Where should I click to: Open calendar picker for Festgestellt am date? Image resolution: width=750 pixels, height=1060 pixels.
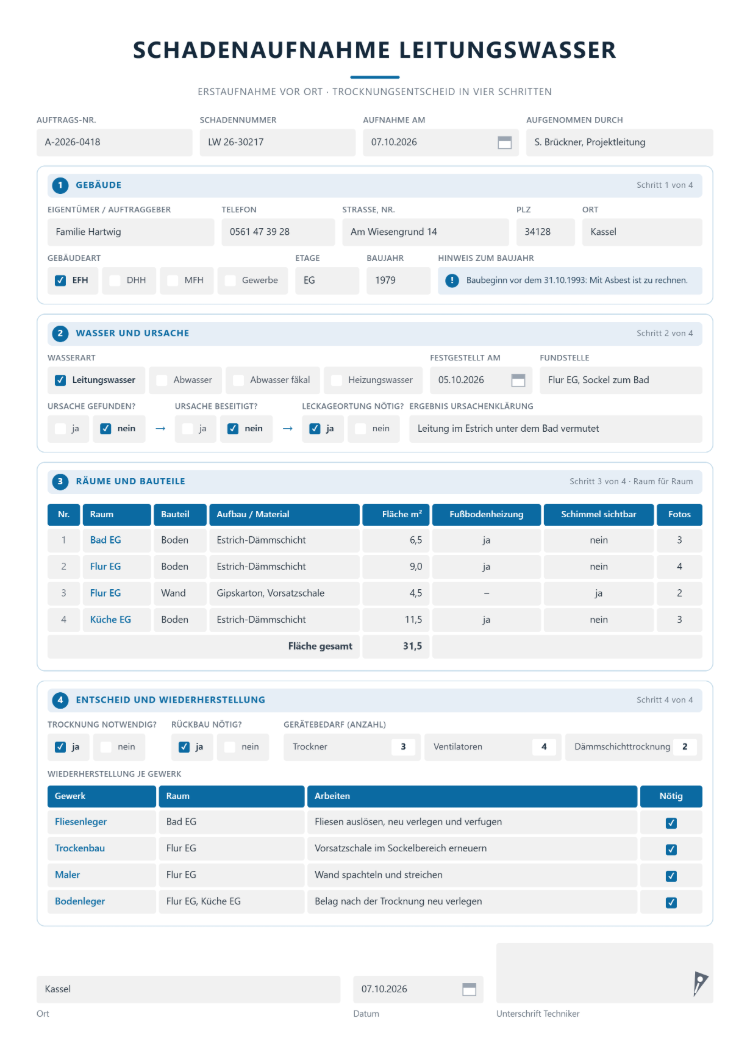[518, 381]
